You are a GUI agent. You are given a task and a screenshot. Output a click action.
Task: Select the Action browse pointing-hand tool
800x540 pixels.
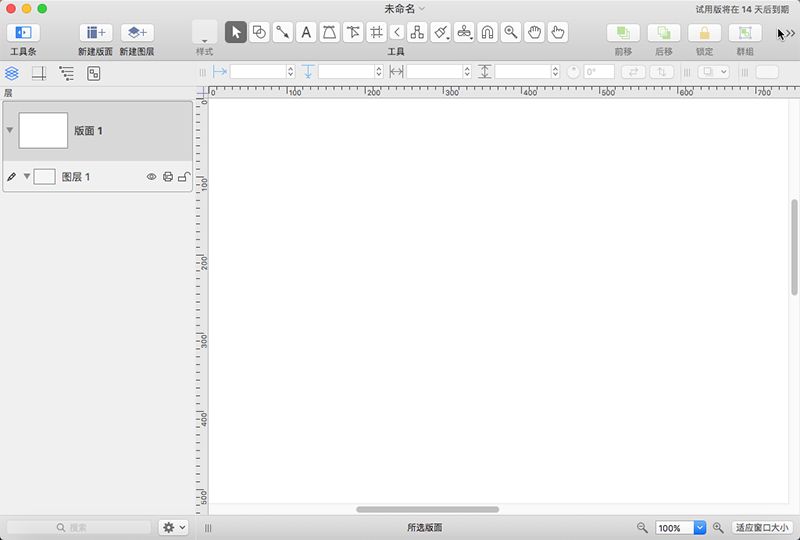click(558, 32)
